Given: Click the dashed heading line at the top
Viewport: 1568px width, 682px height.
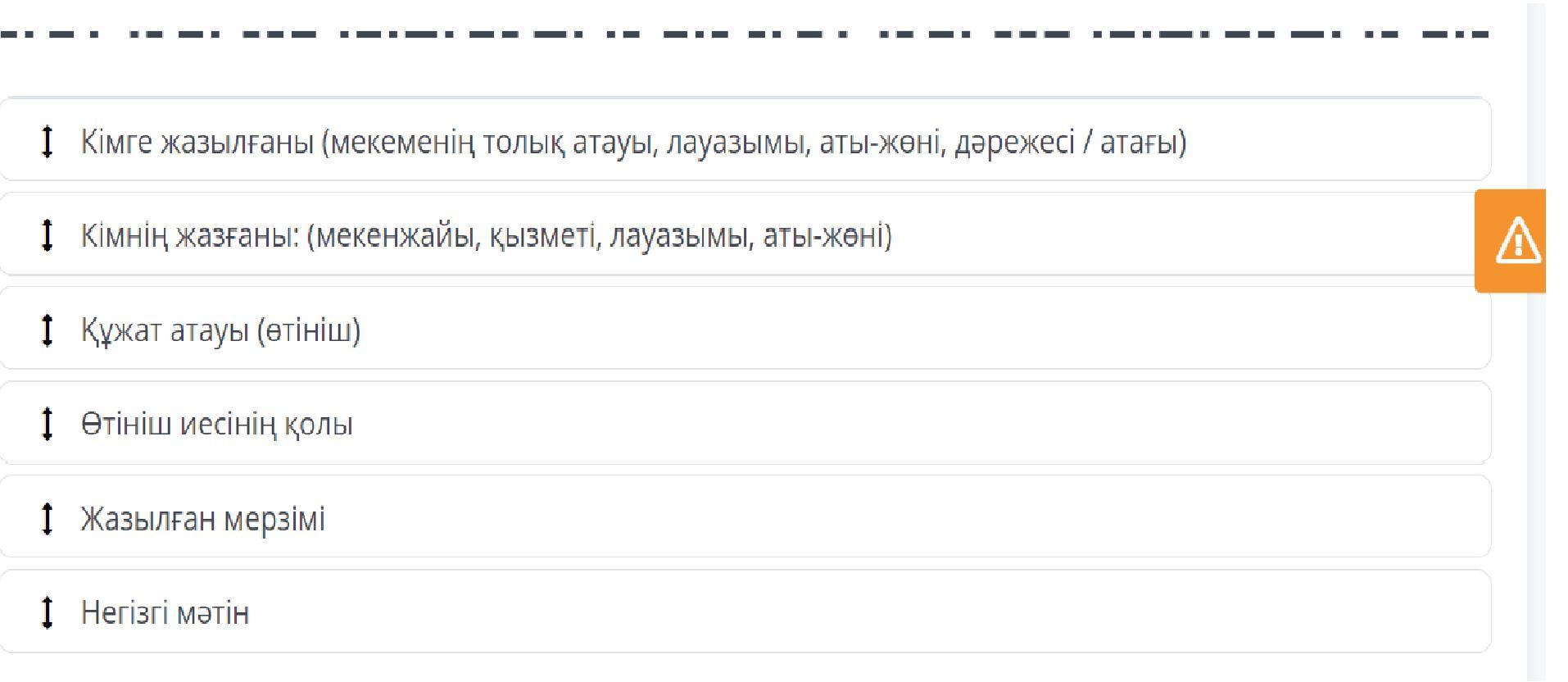Looking at the screenshot, I should [x=744, y=35].
